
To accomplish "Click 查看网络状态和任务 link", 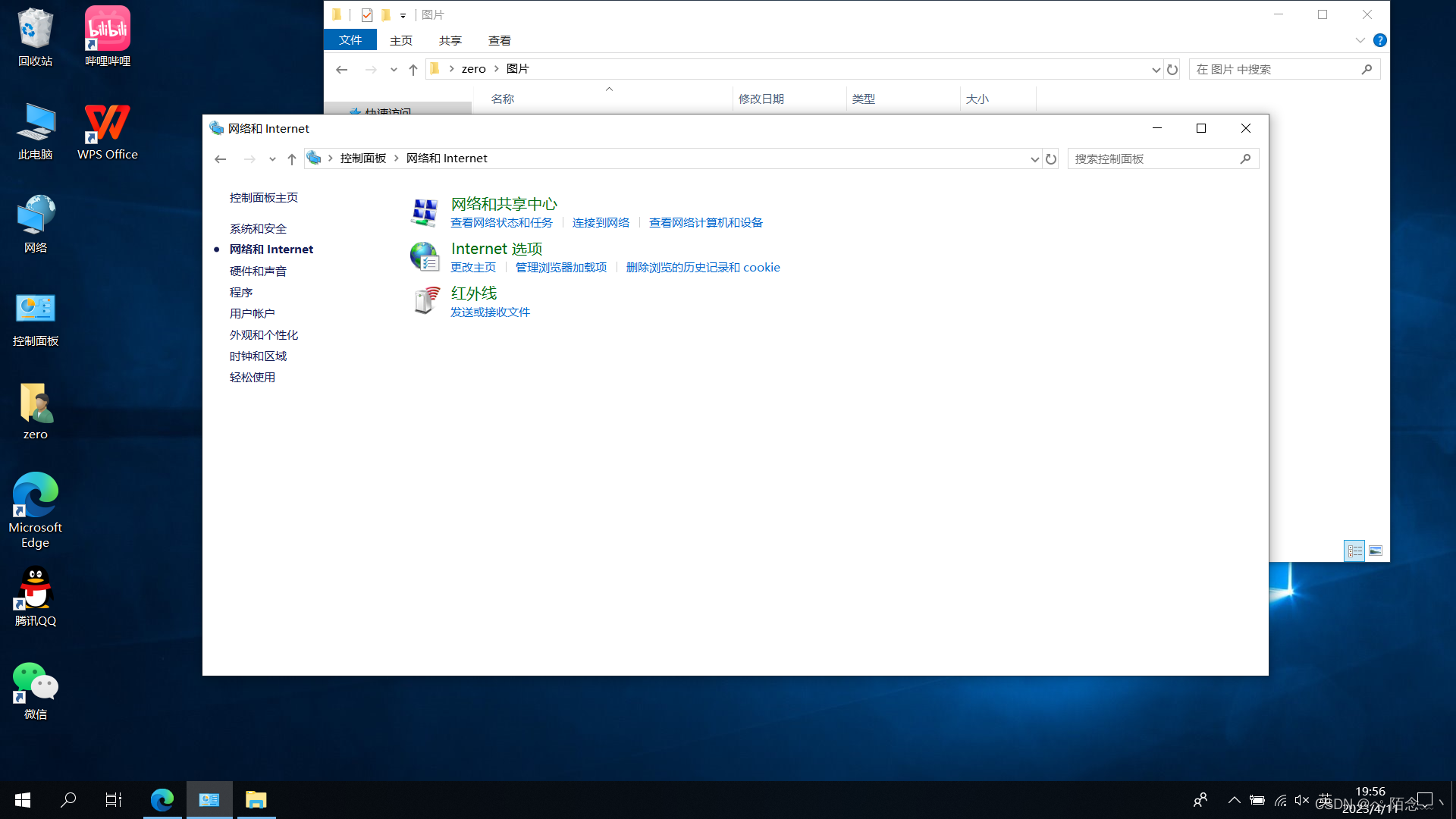I will pyautogui.click(x=501, y=223).
